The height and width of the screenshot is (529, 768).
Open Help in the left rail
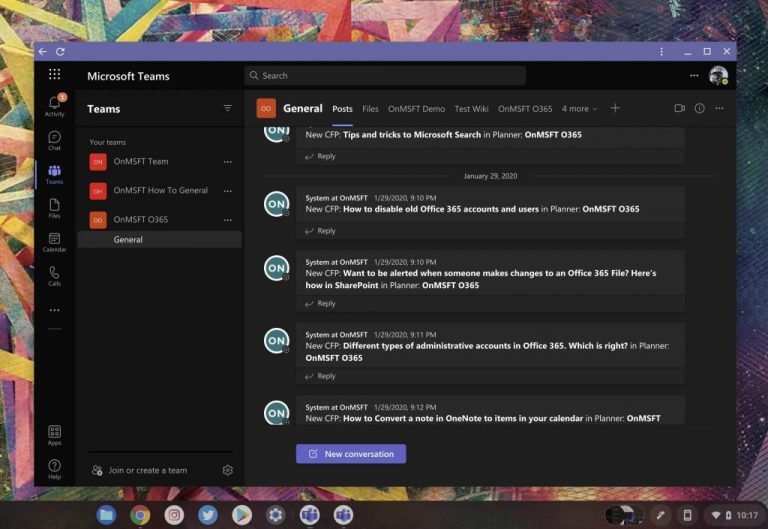(54, 469)
